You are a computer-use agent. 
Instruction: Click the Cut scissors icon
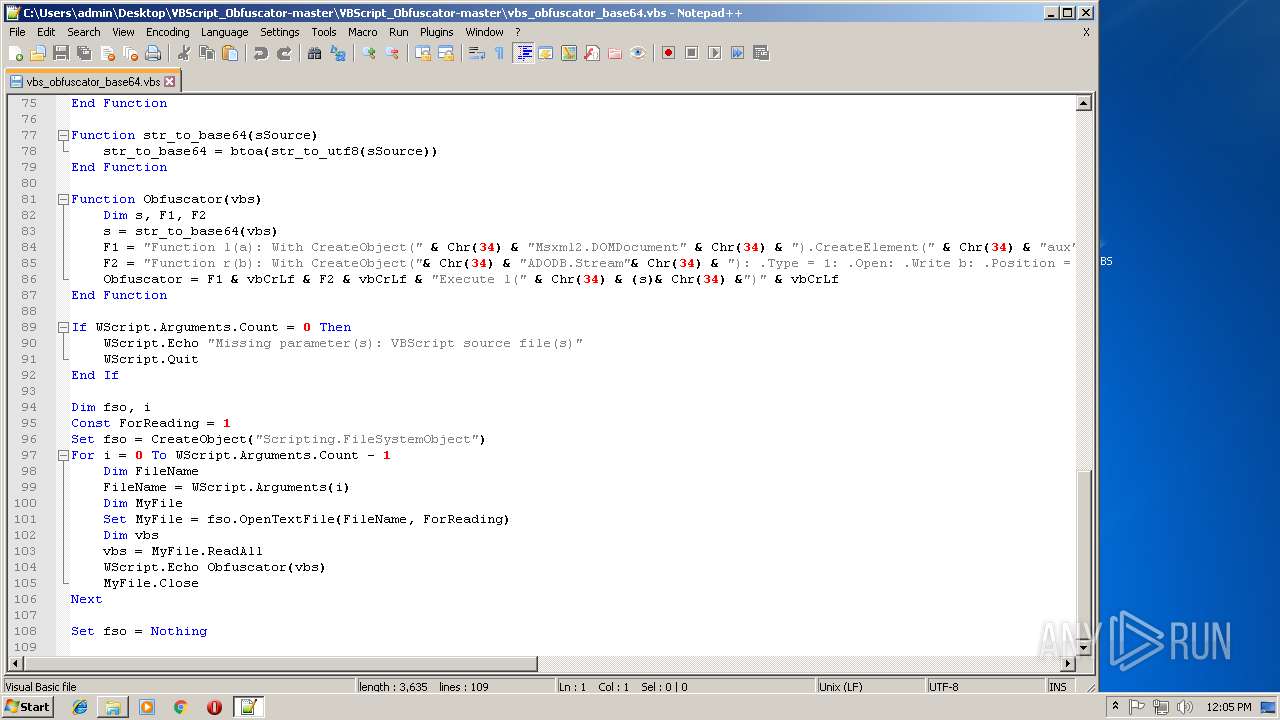[x=183, y=53]
